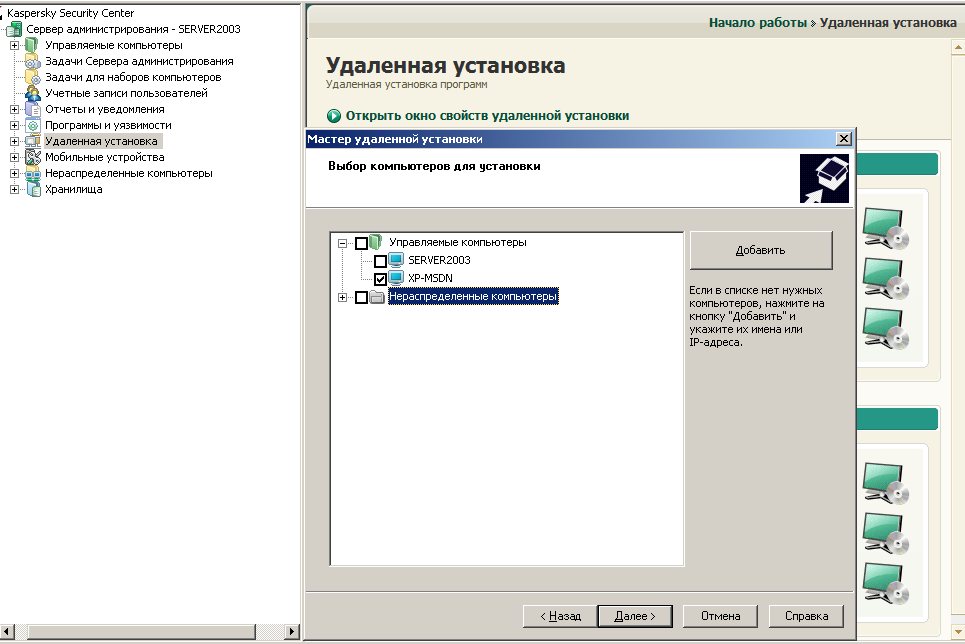Select Отчеты и уведомления tree item
This screenshot has height=644, width=965.
click(x=105, y=109)
